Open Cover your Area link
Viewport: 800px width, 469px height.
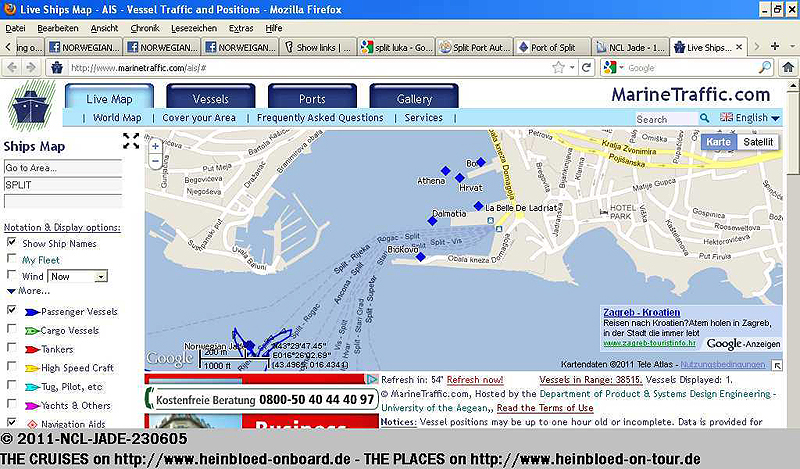click(199, 118)
